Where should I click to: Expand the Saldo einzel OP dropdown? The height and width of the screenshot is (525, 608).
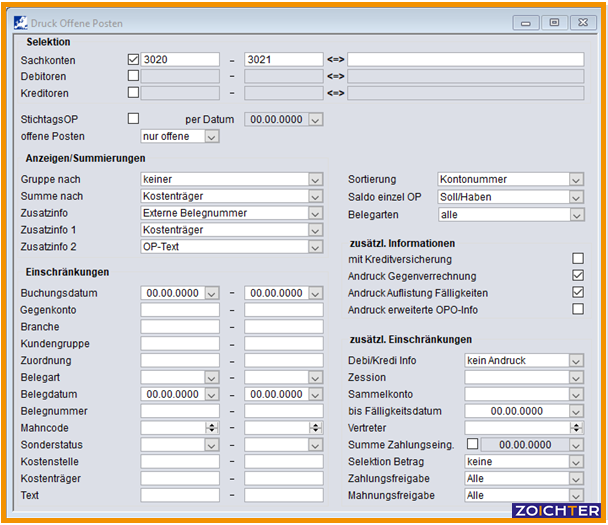[x=575, y=197]
